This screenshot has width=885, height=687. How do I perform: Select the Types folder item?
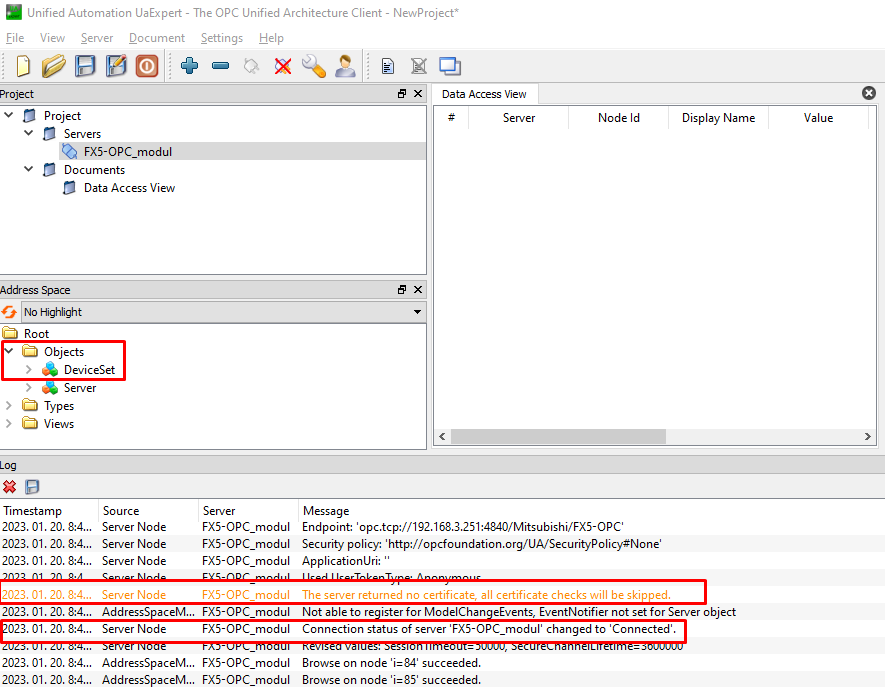point(59,406)
